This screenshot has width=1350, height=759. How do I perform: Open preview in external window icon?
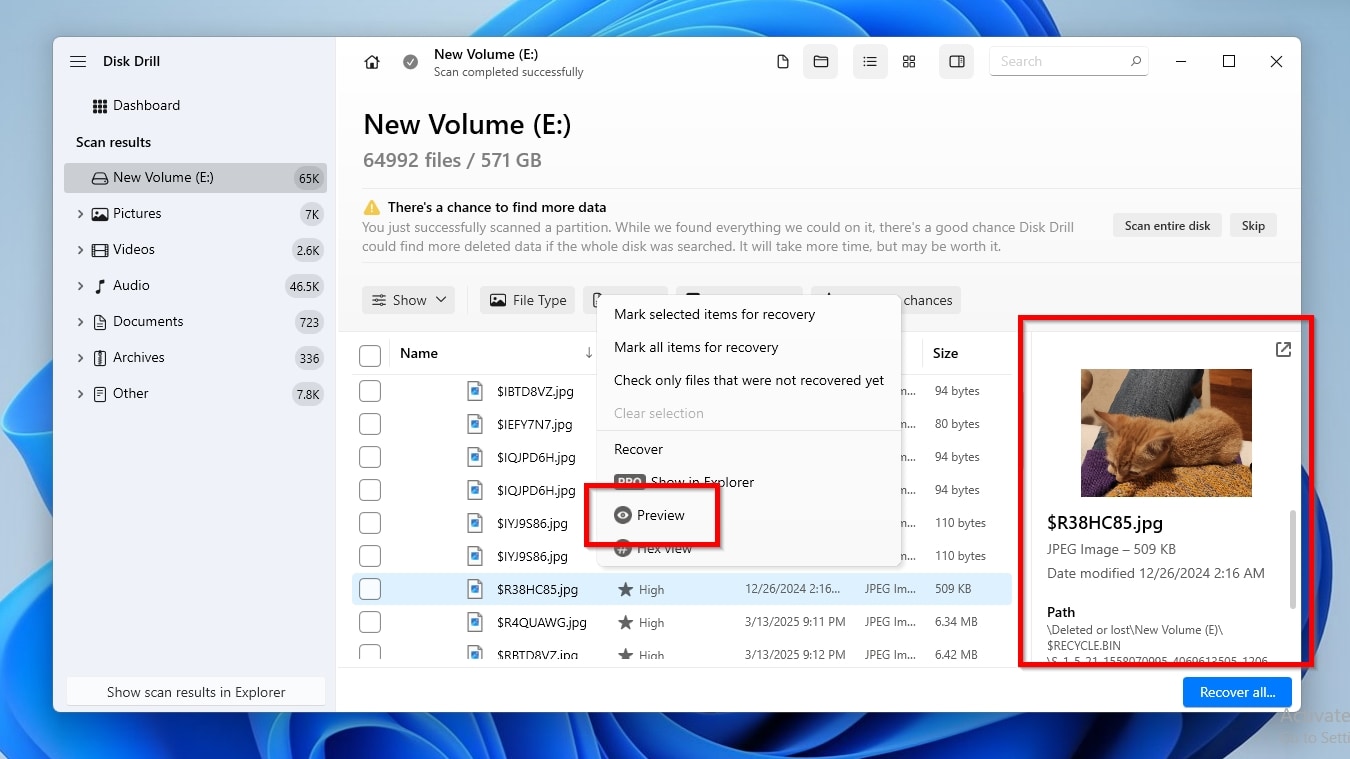[x=1283, y=350]
